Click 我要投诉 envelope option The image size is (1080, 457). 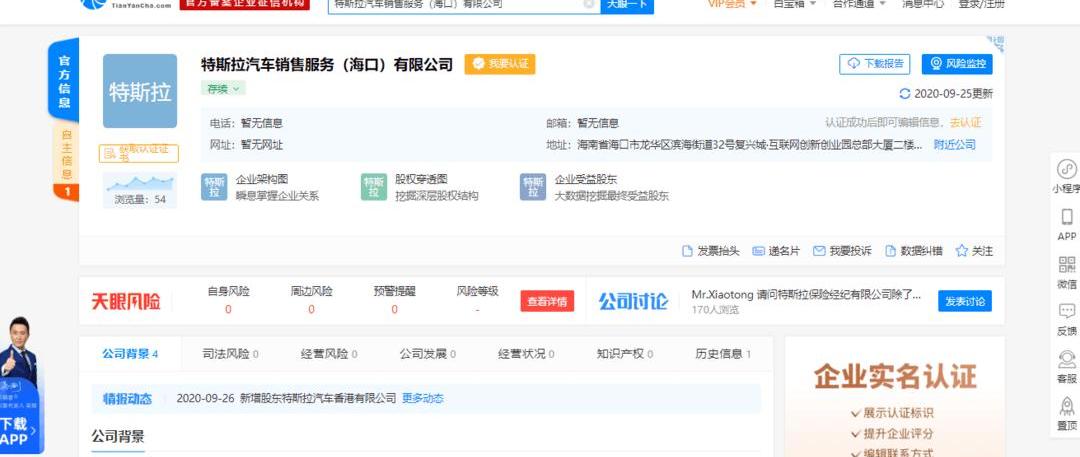tap(842, 251)
